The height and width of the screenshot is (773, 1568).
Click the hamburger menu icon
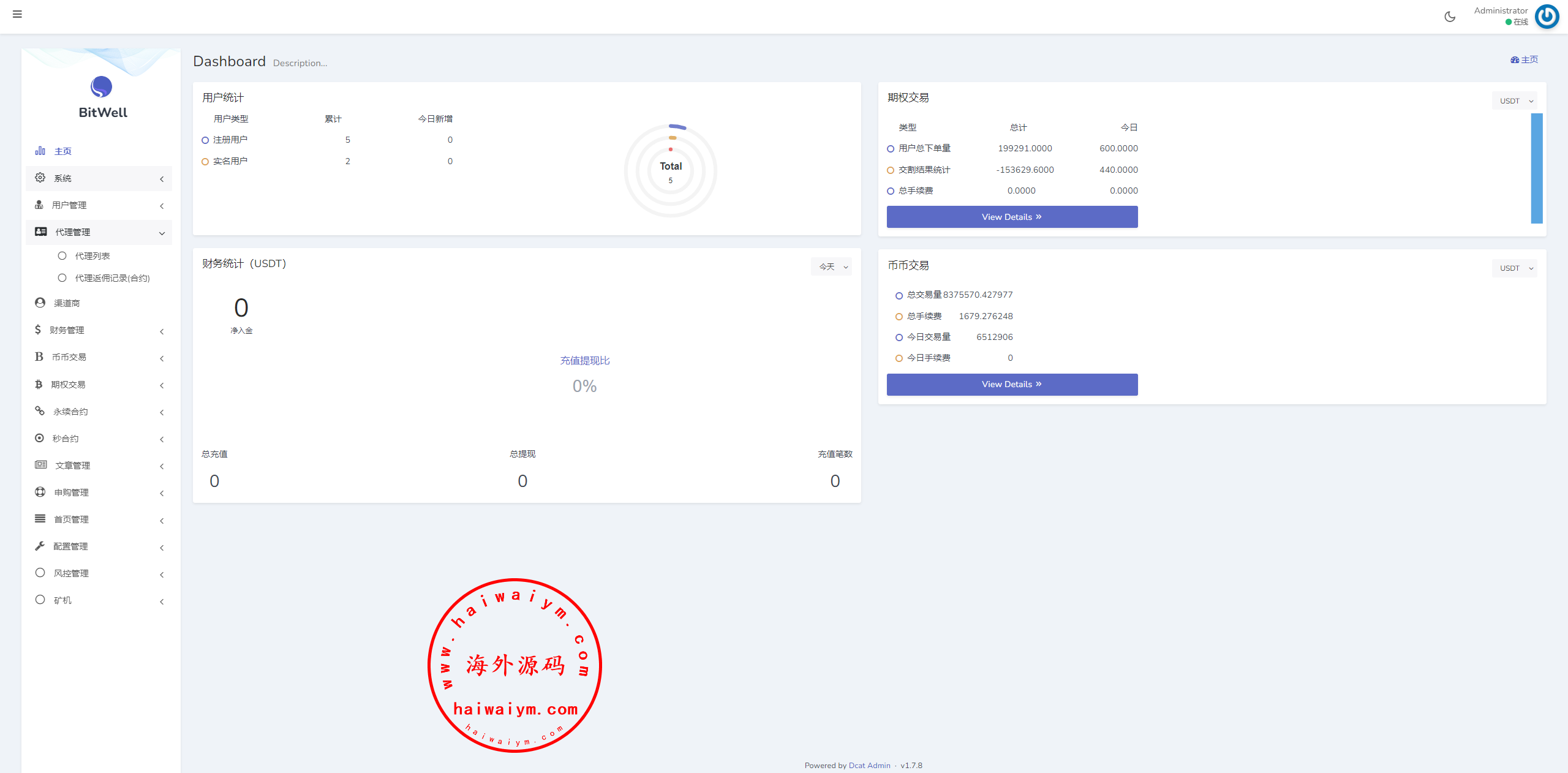click(17, 14)
